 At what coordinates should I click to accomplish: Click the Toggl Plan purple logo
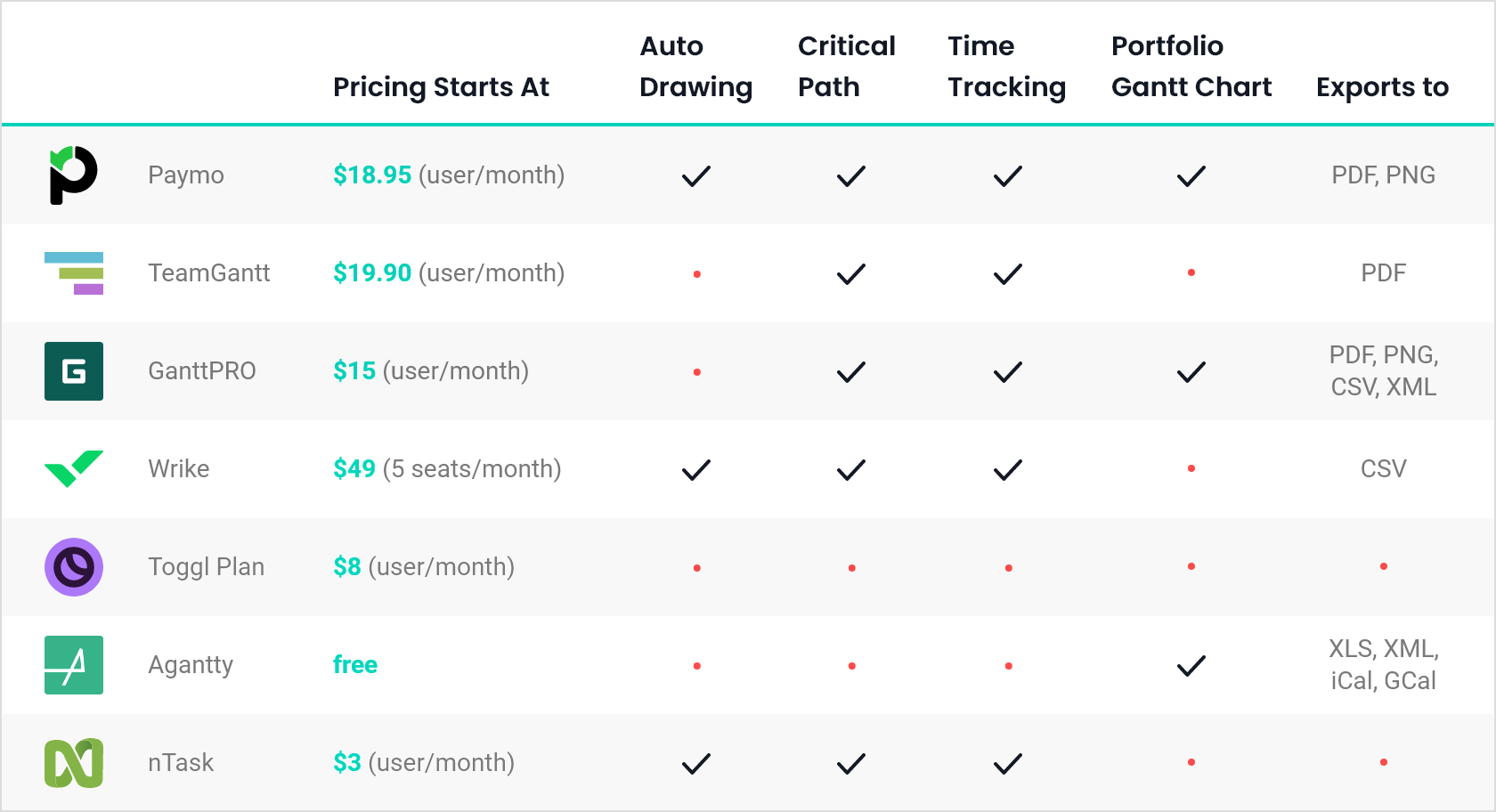coord(74,567)
